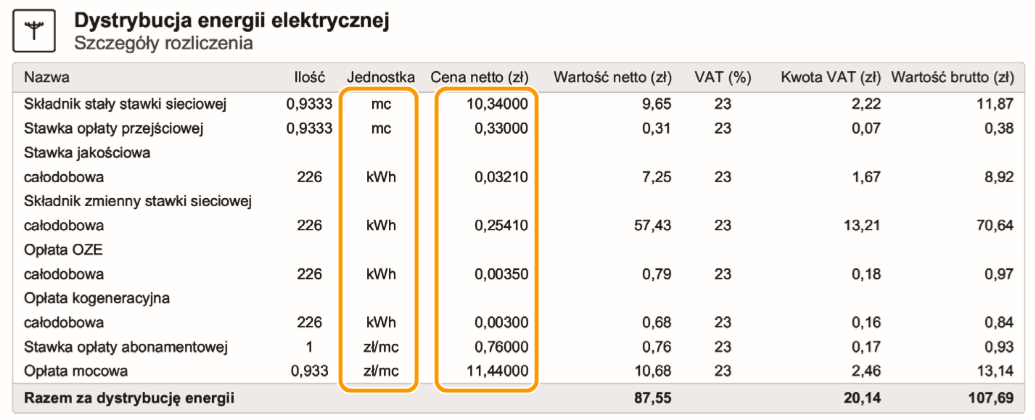The image size is (1035, 420).
Task: Click net price 0,00300
Action: (x=501, y=322)
